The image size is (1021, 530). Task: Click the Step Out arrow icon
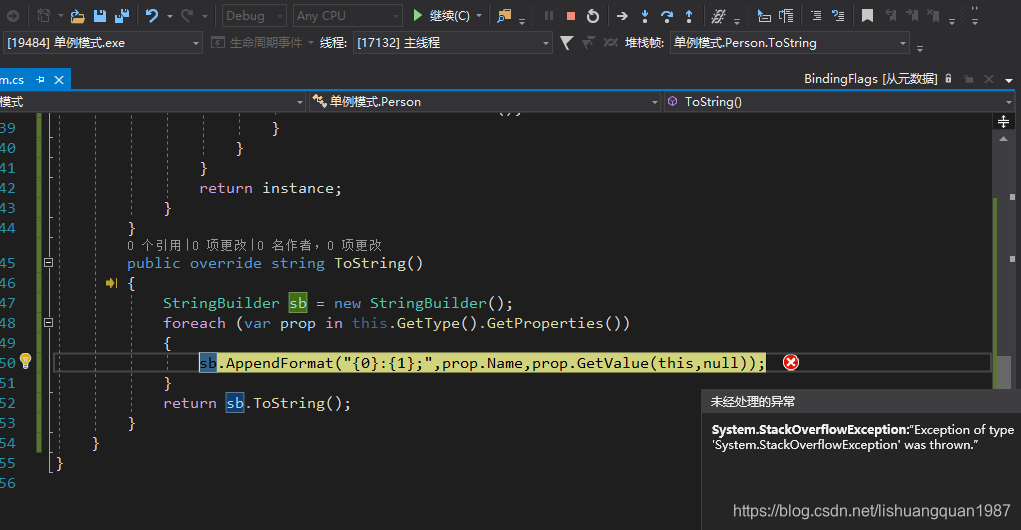pyautogui.click(x=688, y=16)
